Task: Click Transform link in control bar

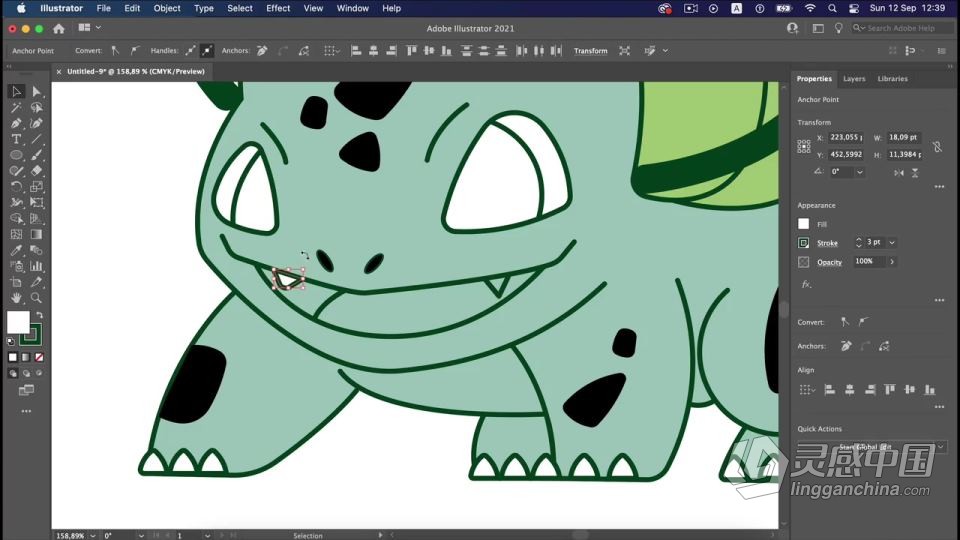Action: click(591, 51)
